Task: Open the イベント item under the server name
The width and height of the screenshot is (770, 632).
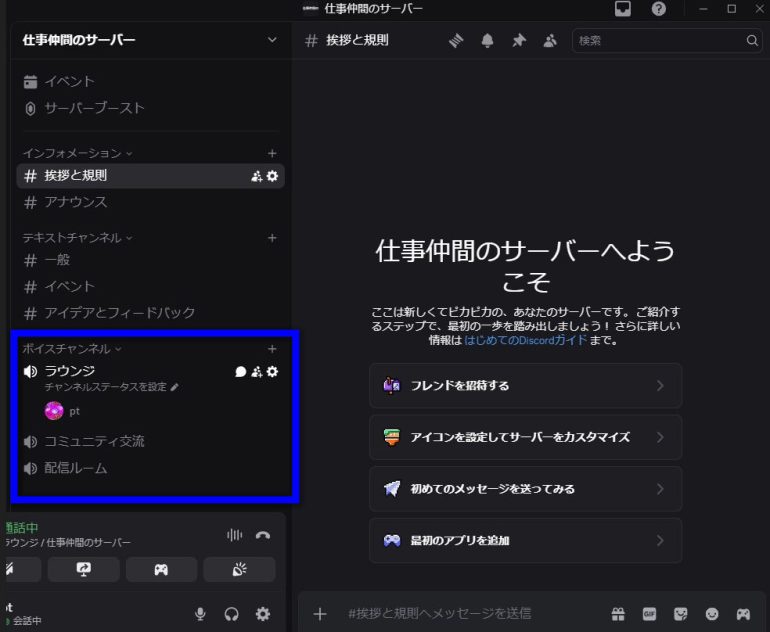Action: click(69, 81)
